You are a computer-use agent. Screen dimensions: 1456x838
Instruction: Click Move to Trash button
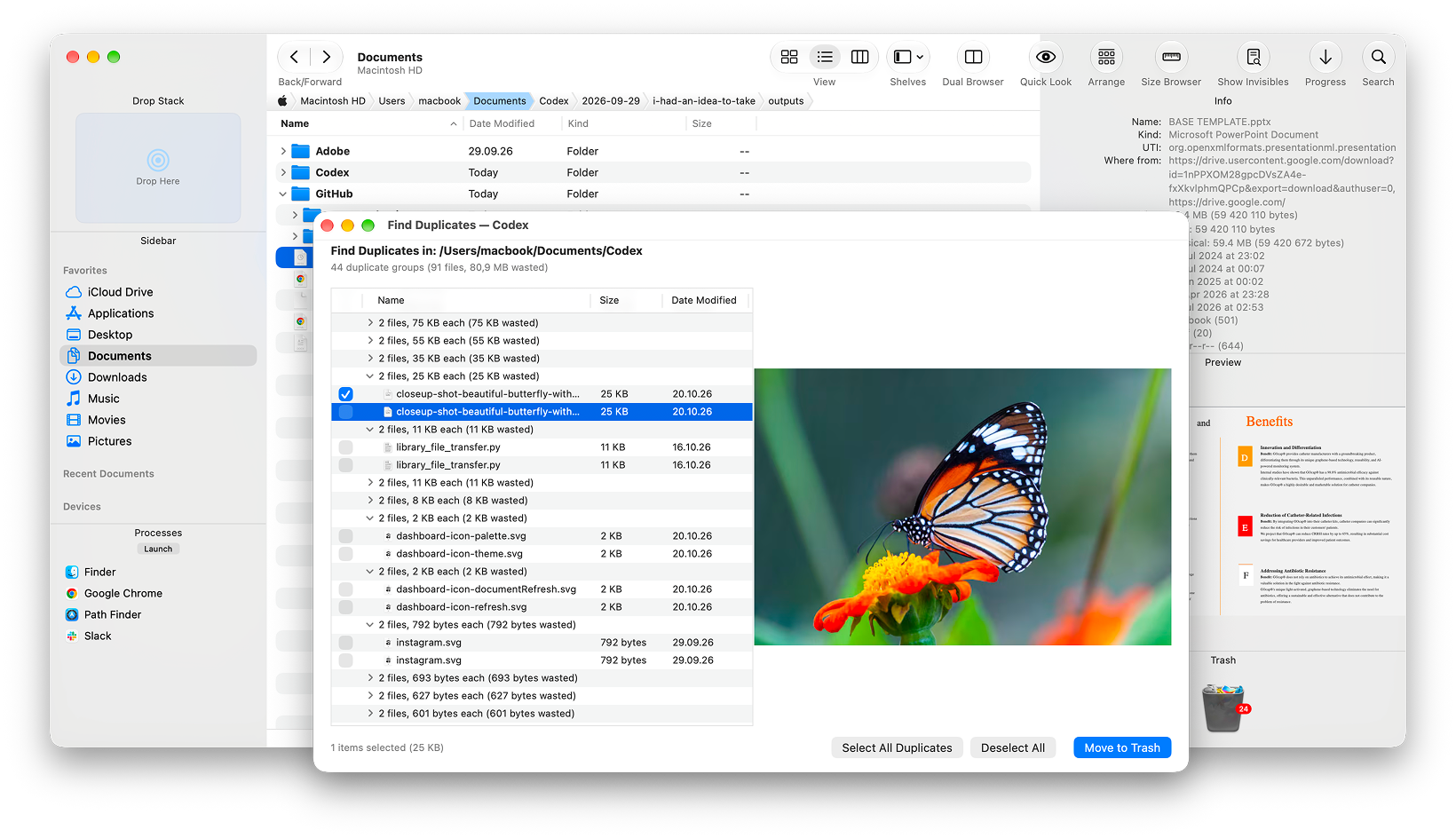[1122, 748]
